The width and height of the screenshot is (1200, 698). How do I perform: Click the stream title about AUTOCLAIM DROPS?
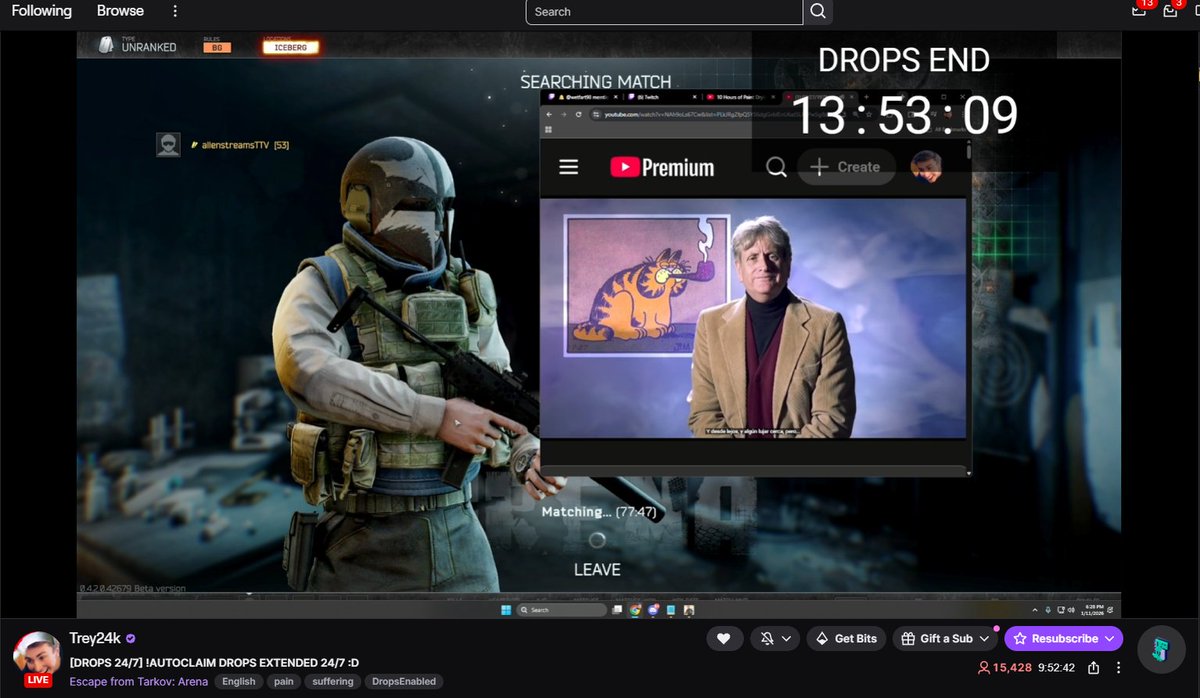click(214, 662)
